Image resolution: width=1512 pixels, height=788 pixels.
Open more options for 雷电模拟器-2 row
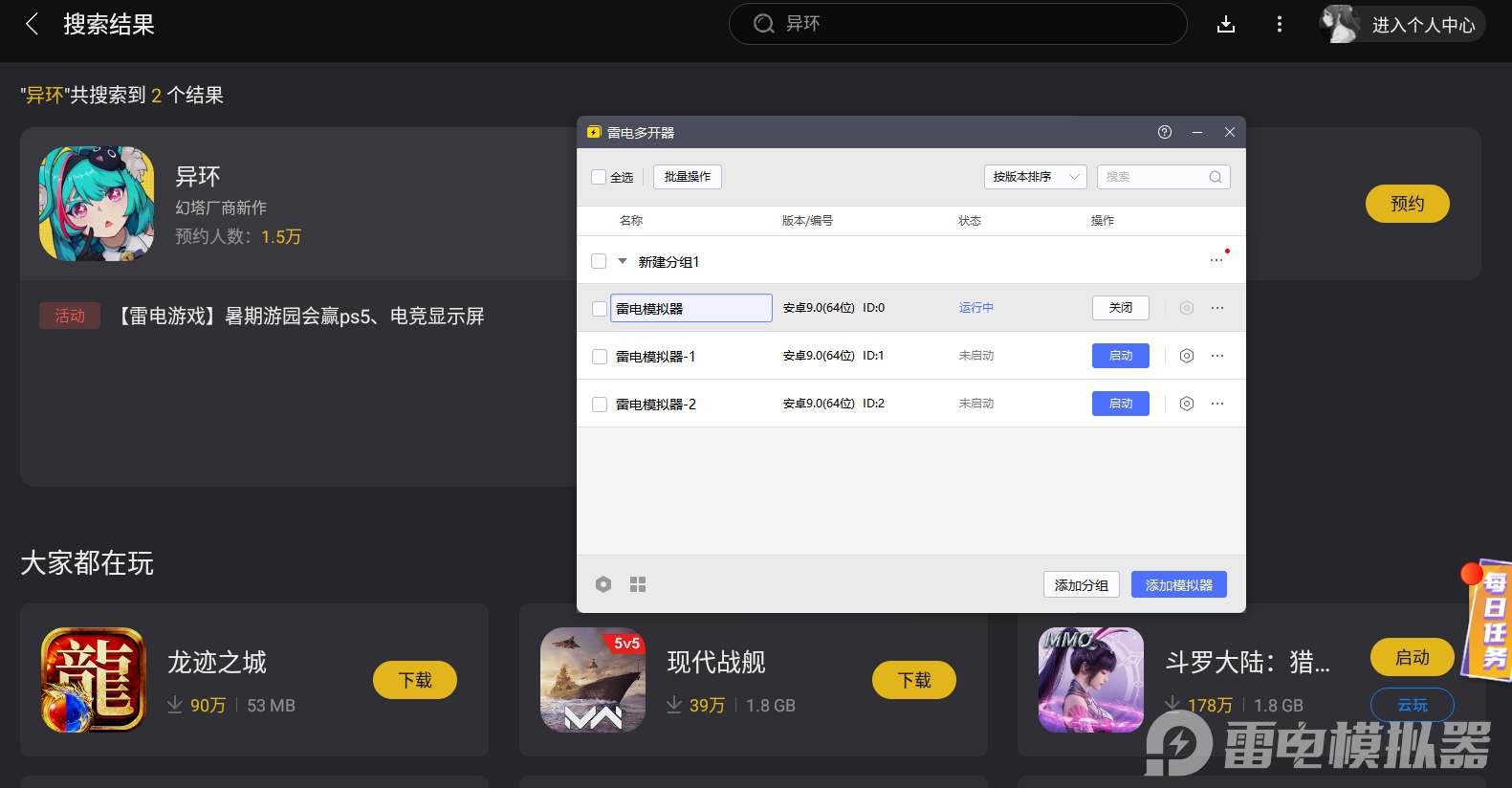(1217, 404)
